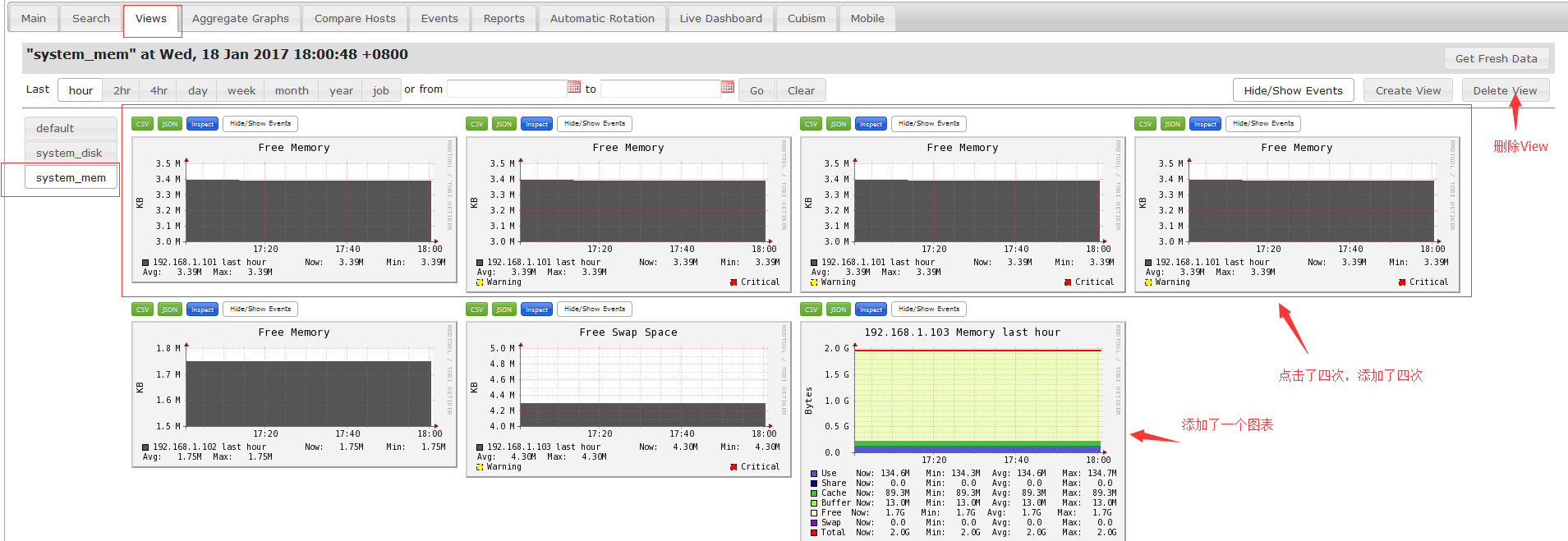Viewport: 1568px width, 541px height.
Task: Select the system_disk view in sidebar
Action: tap(70, 153)
